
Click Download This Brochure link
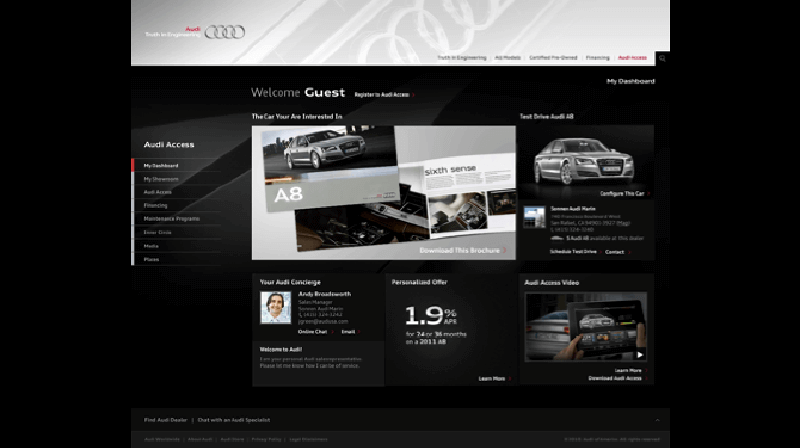(x=462, y=250)
